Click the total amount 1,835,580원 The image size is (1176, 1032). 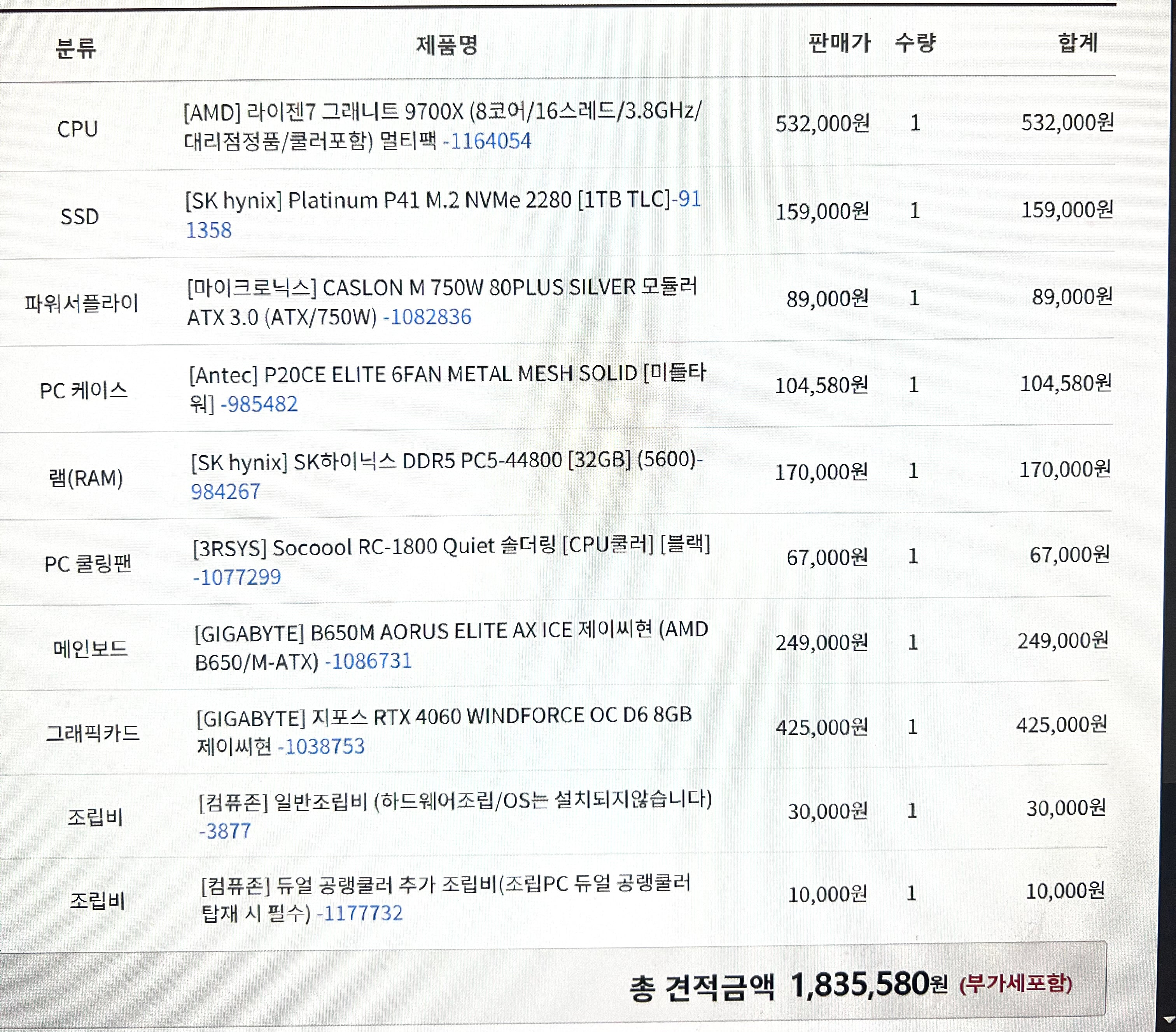(869, 984)
